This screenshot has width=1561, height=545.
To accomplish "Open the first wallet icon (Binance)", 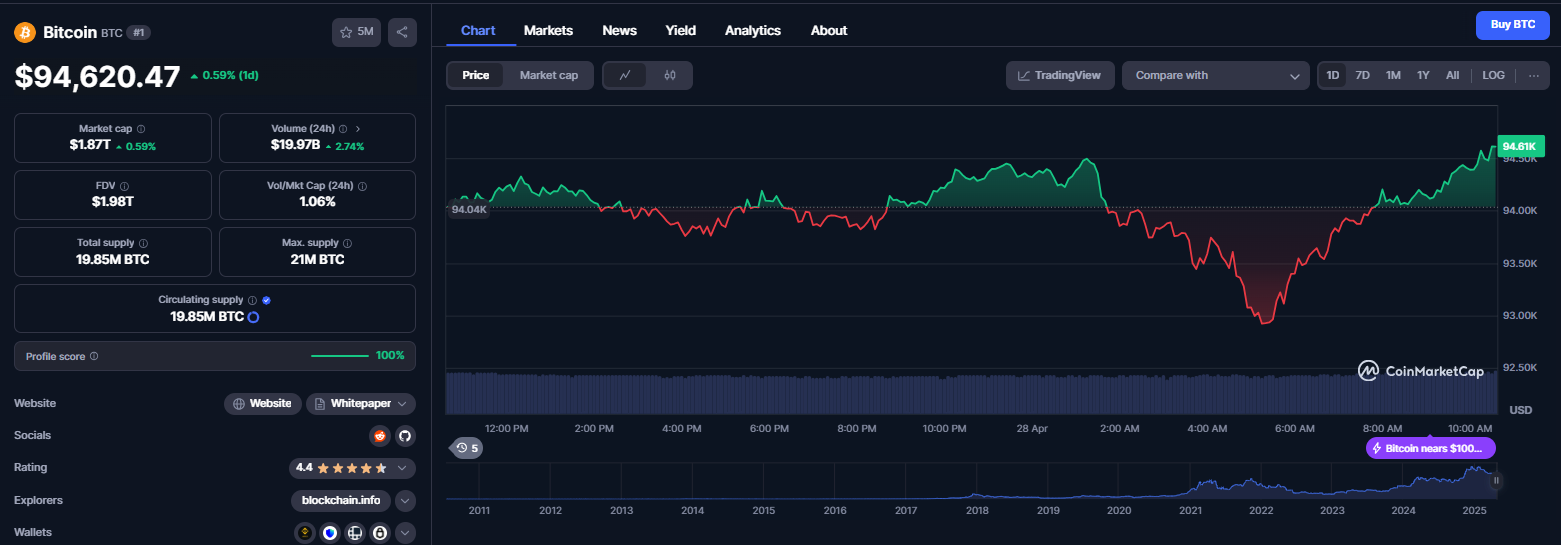I will click(305, 533).
